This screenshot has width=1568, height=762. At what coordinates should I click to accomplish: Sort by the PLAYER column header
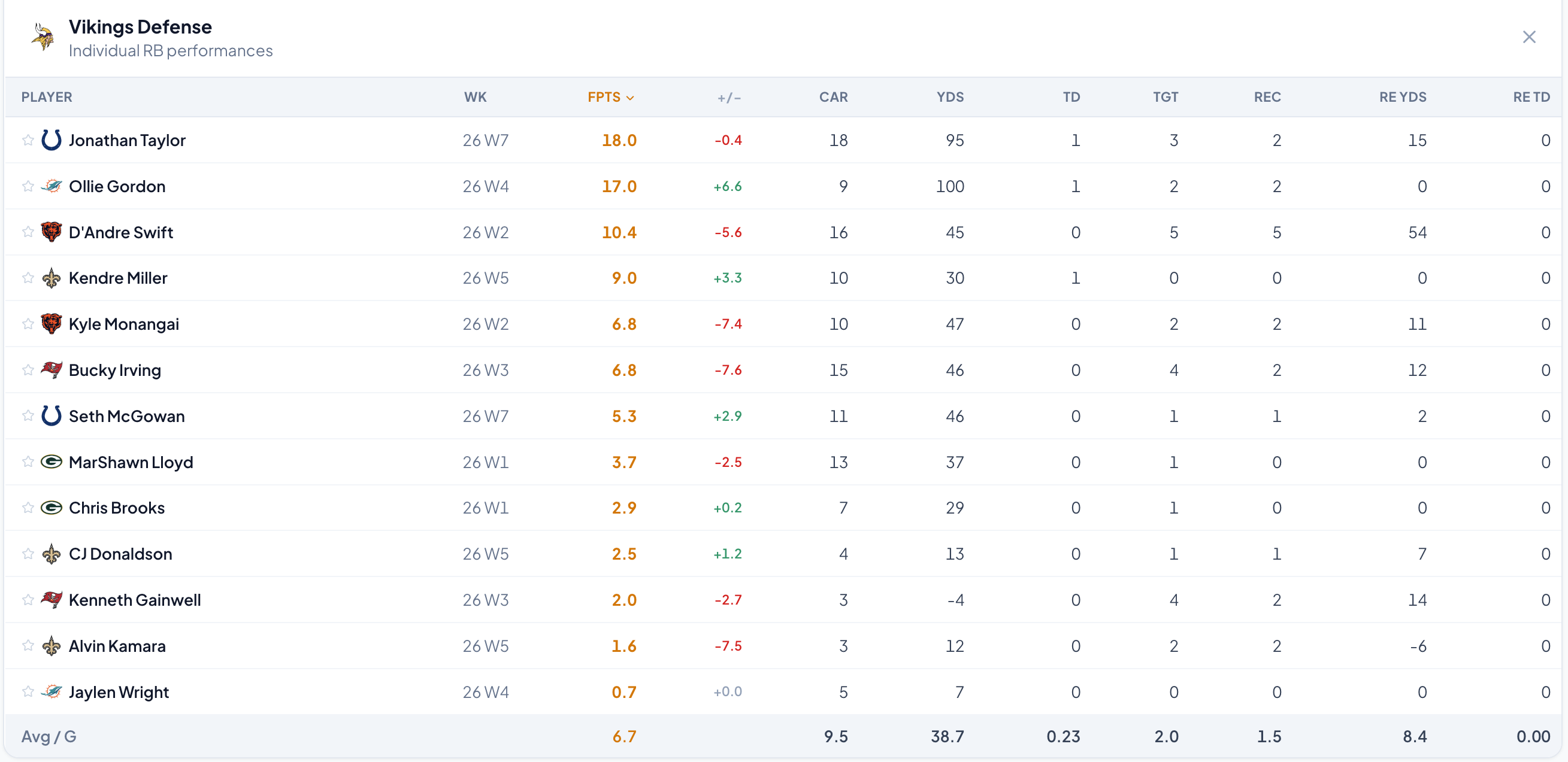(47, 98)
